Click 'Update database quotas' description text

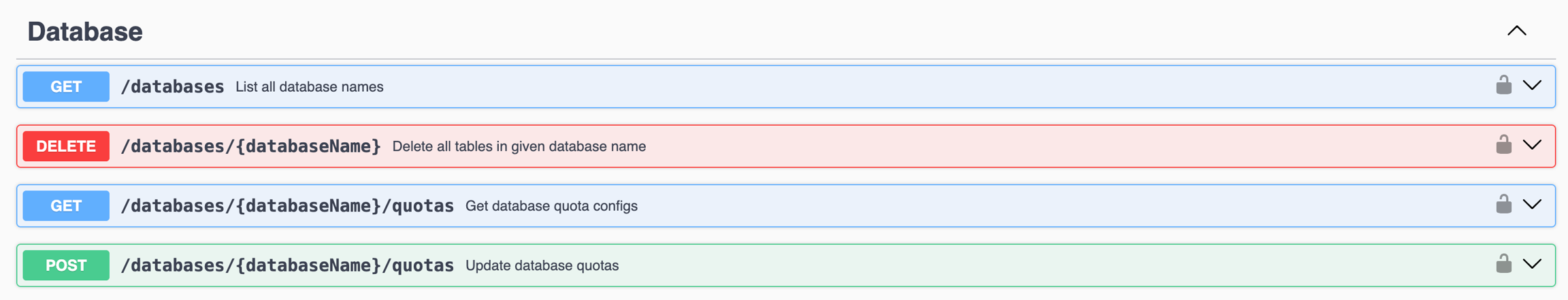pyautogui.click(x=542, y=266)
